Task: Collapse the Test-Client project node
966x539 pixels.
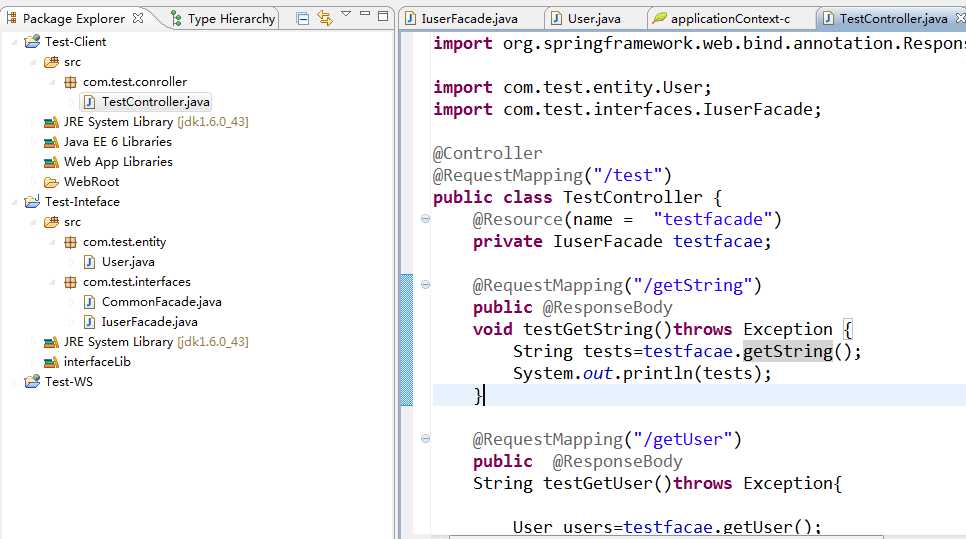Action: pyautogui.click(x=15, y=42)
